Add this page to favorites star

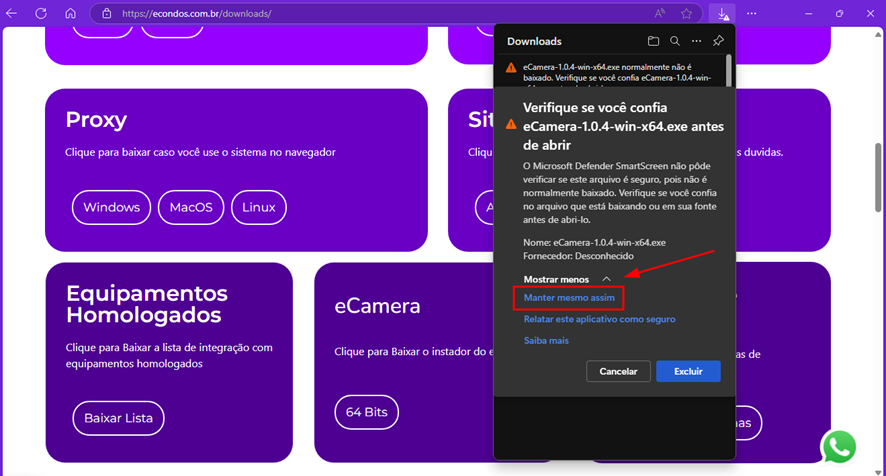(x=686, y=13)
